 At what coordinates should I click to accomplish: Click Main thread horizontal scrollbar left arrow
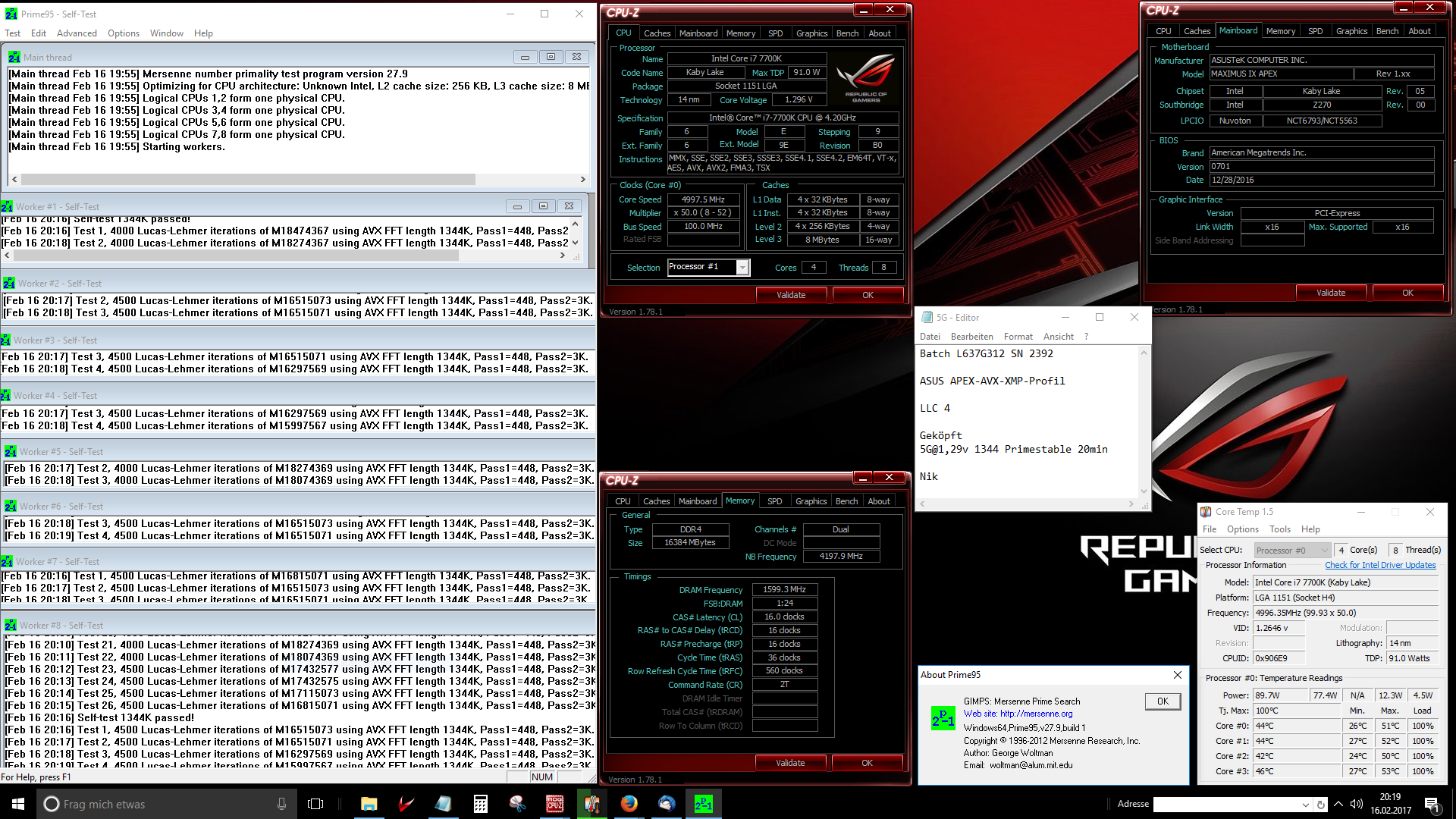click(x=14, y=180)
